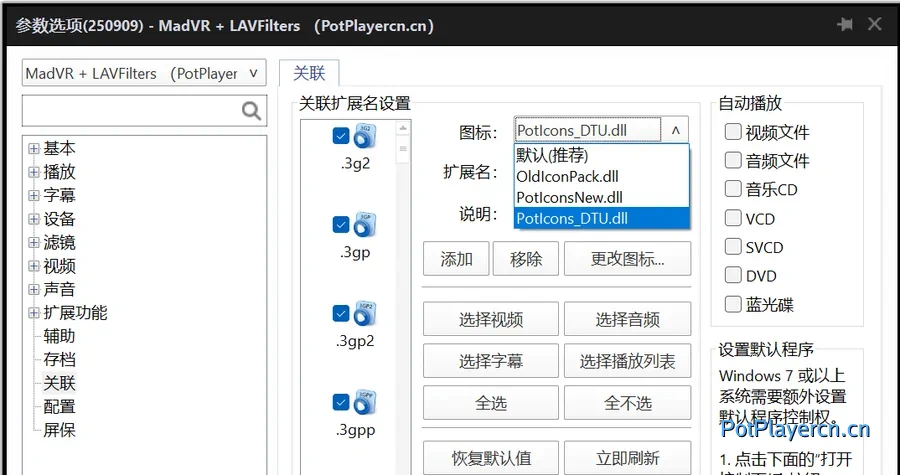Expand the 基本 tree node
900x475 pixels.
[34, 149]
